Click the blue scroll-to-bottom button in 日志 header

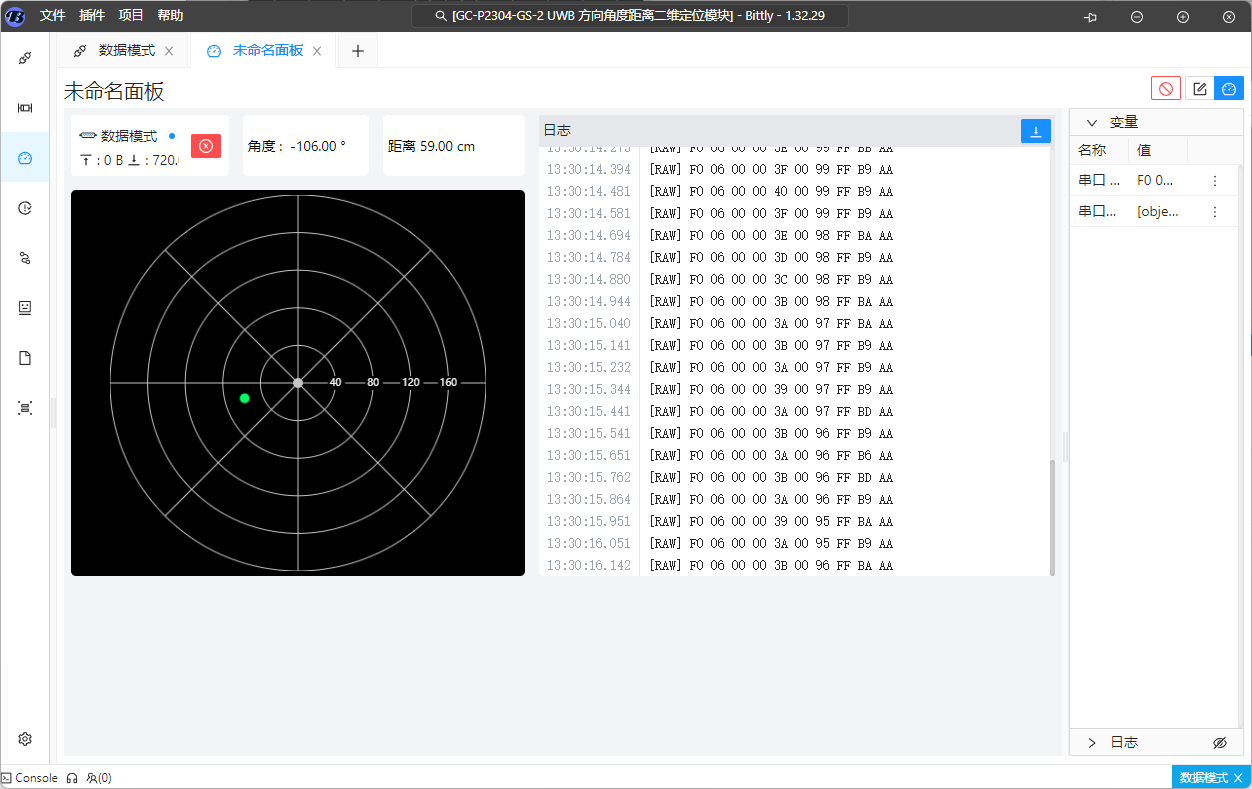tap(1036, 131)
